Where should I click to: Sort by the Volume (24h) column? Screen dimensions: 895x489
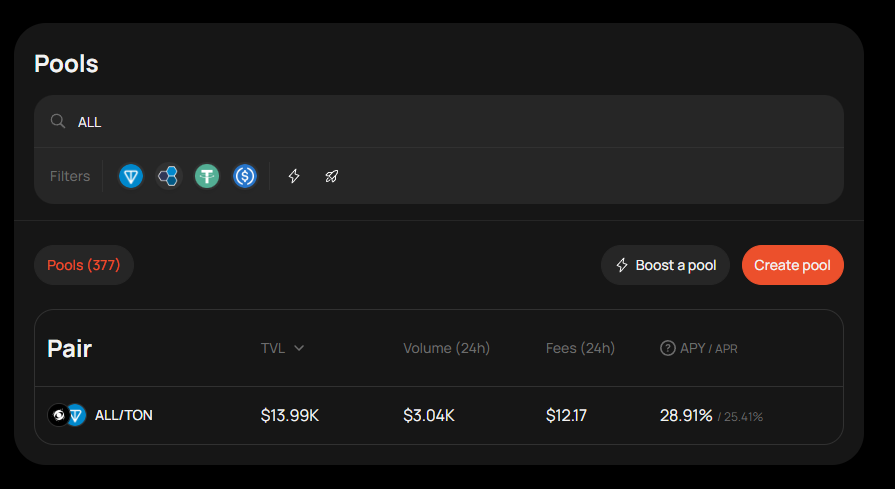pos(446,348)
